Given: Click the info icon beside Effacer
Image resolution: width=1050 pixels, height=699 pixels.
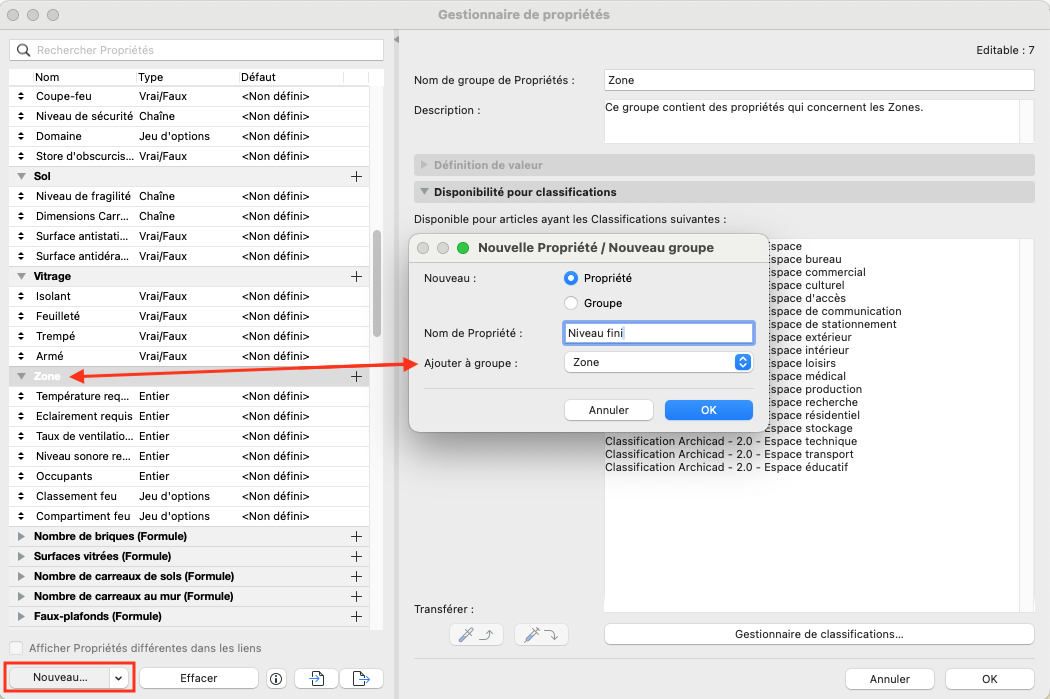Looking at the screenshot, I should pyautogui.click(x=276, y=678).
